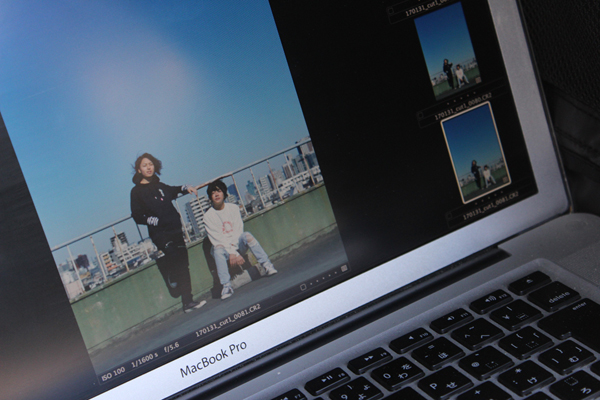Click the icon right of the viewer rating dots
This screenshot has width=600, height=400.
click(x=344, y=267)
